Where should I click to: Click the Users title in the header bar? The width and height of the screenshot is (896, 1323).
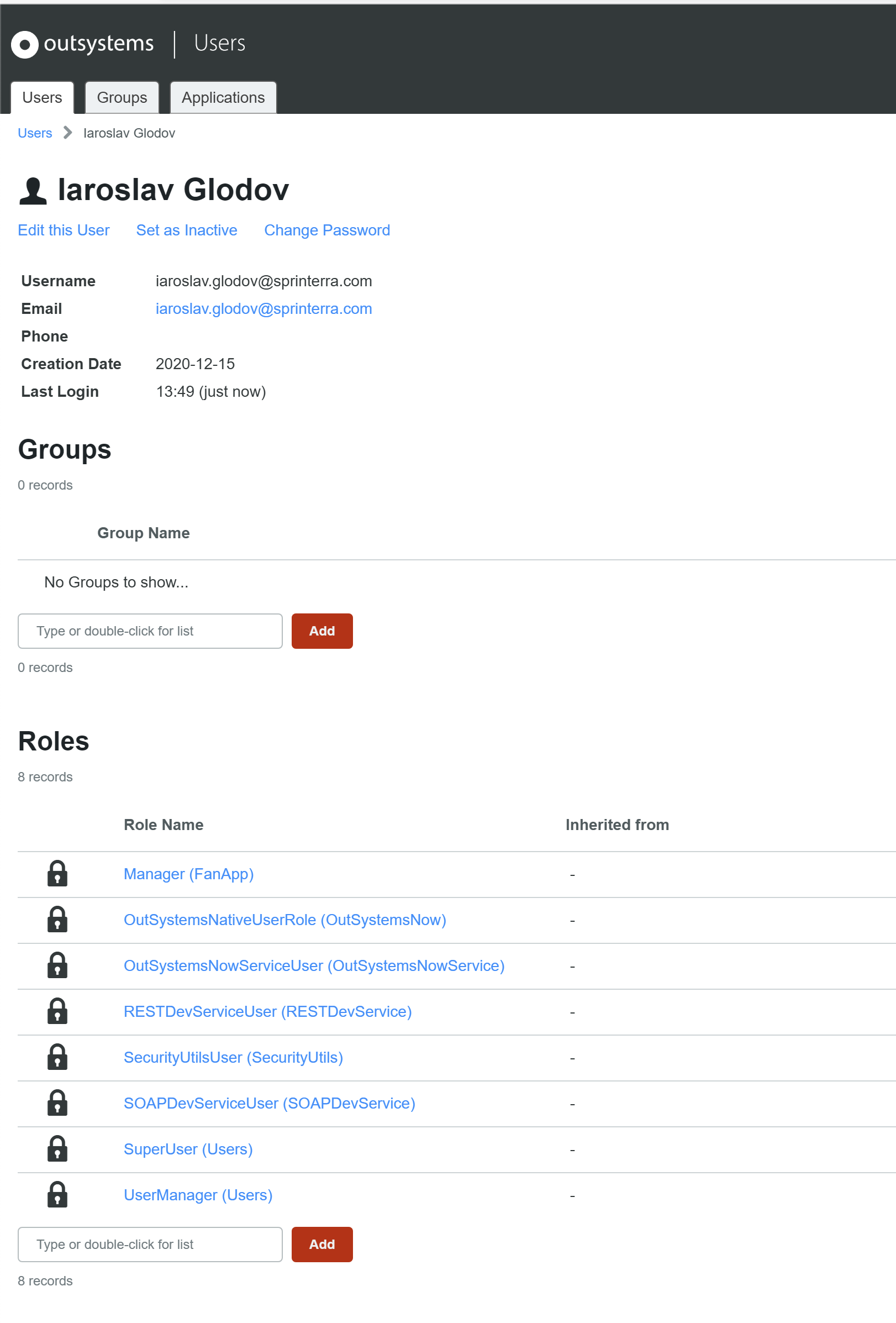click(x=220, y=43)
